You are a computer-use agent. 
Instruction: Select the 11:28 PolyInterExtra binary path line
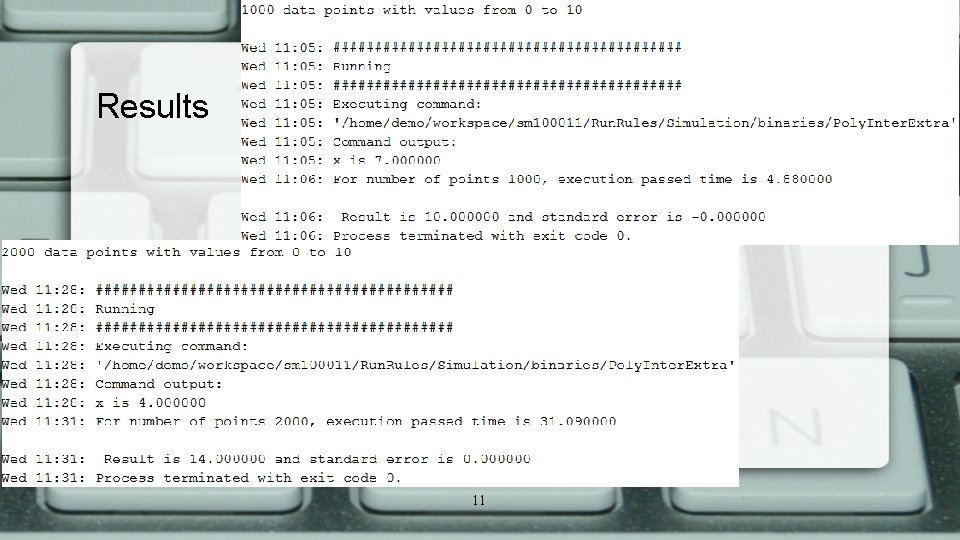(368, 365)
